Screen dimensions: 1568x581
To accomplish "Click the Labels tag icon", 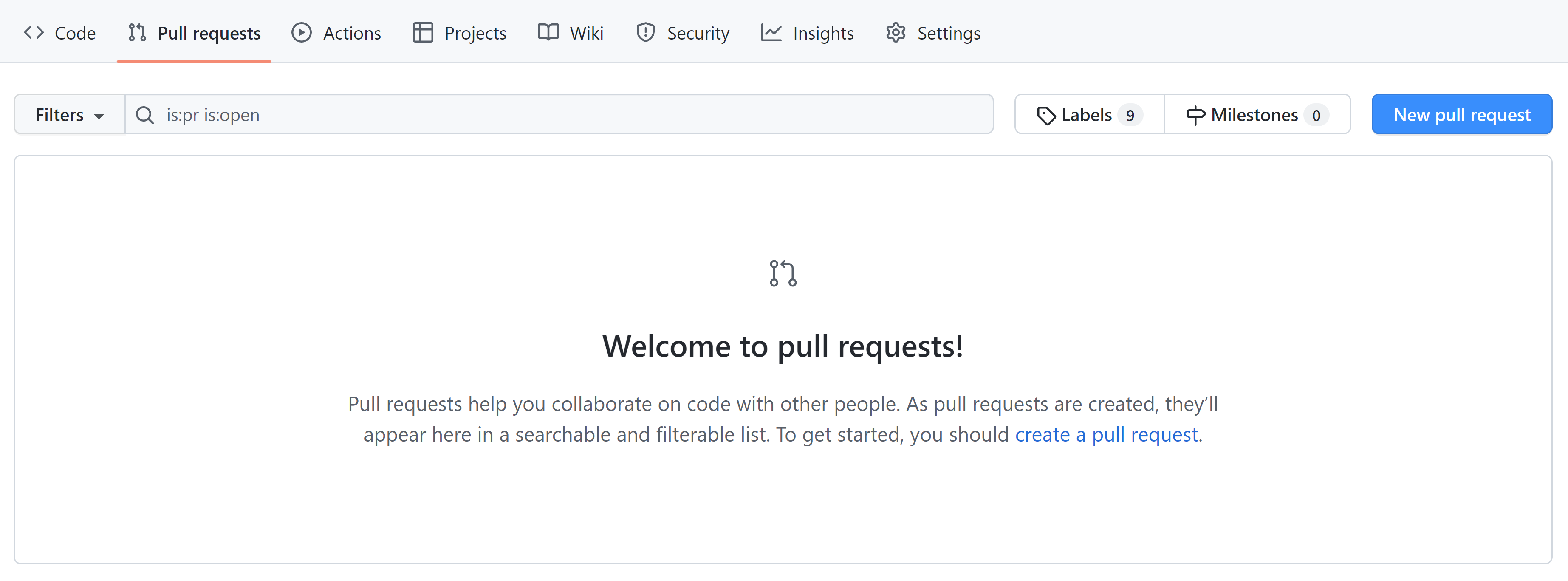I will [x=1046, y=115].
